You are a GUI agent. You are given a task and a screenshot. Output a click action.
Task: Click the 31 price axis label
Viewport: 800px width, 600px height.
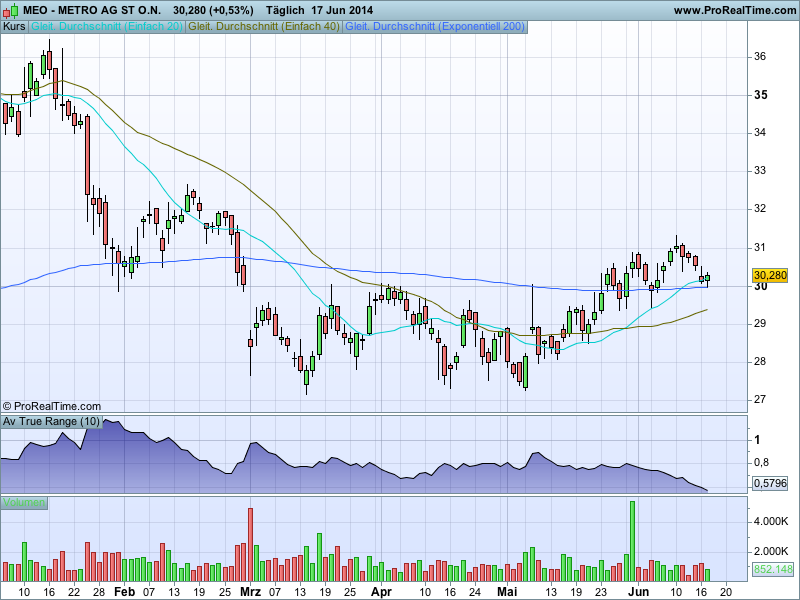click(760, 247)
